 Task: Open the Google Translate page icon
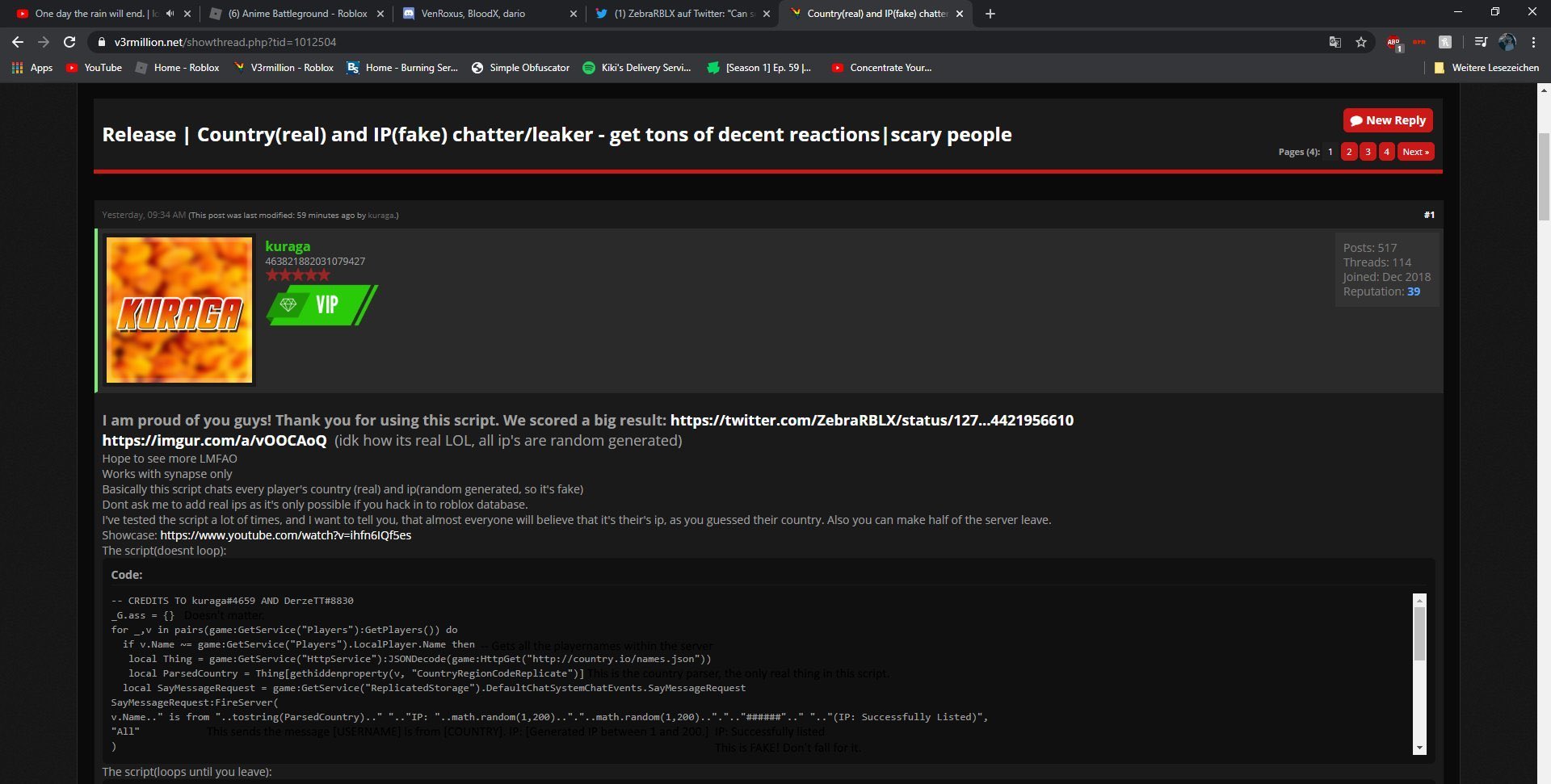[1335, 42]
